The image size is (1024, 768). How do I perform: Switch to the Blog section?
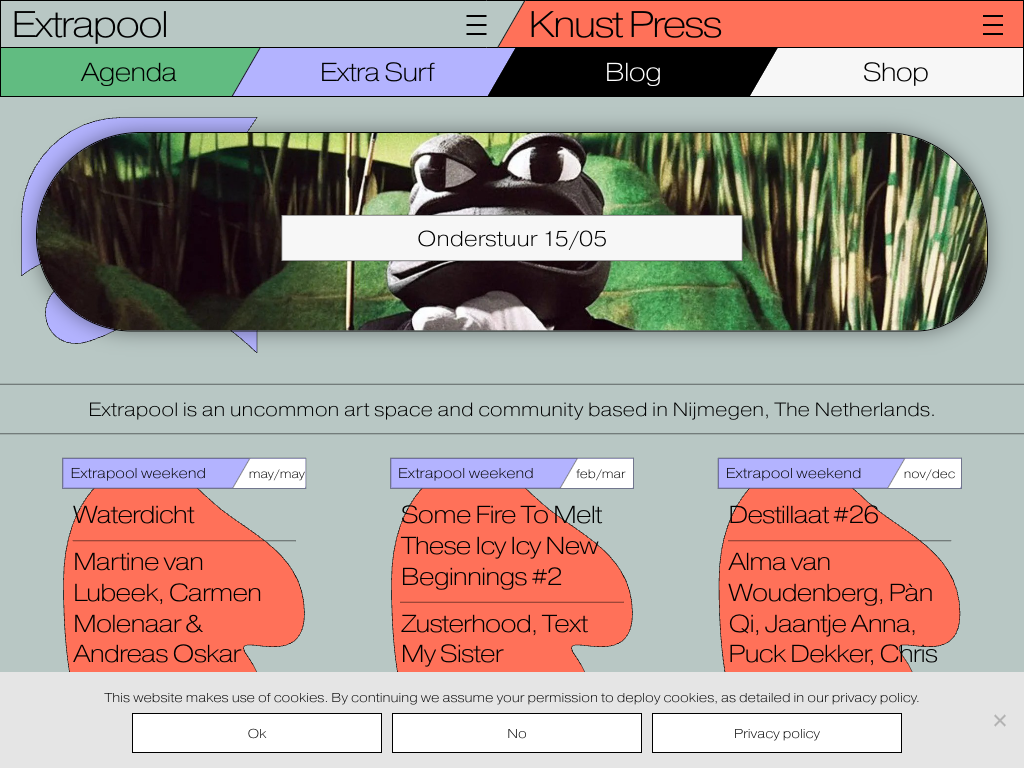[x=633, y=72]
